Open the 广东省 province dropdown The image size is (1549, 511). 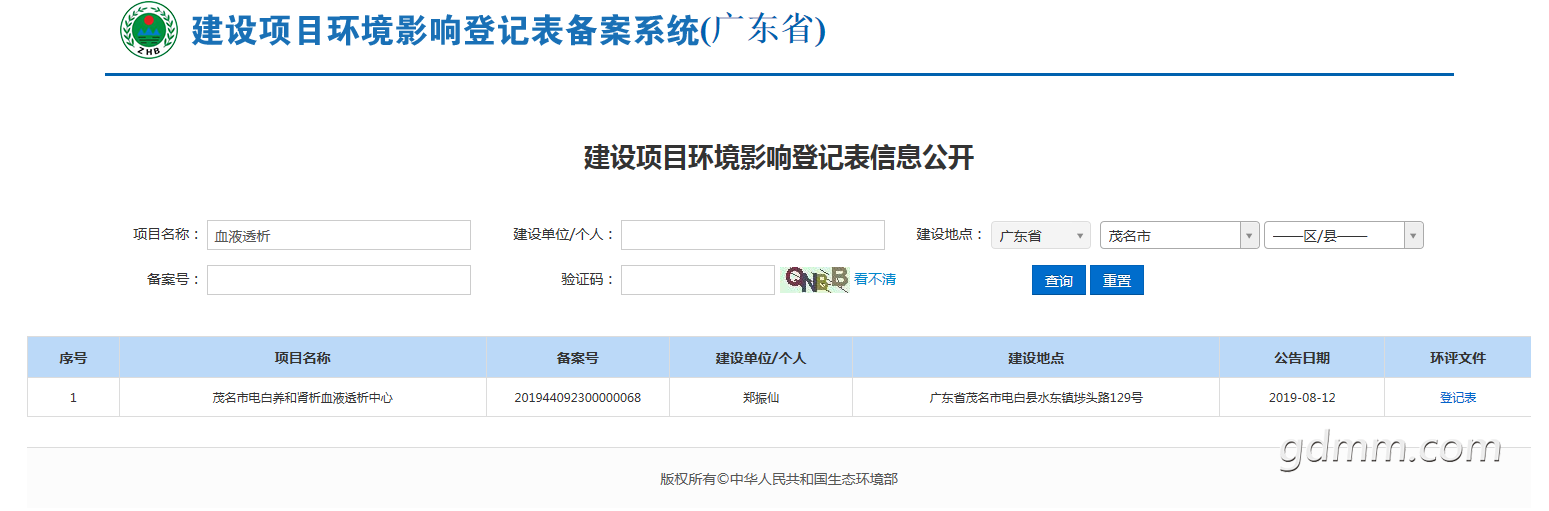(1041, 235)
